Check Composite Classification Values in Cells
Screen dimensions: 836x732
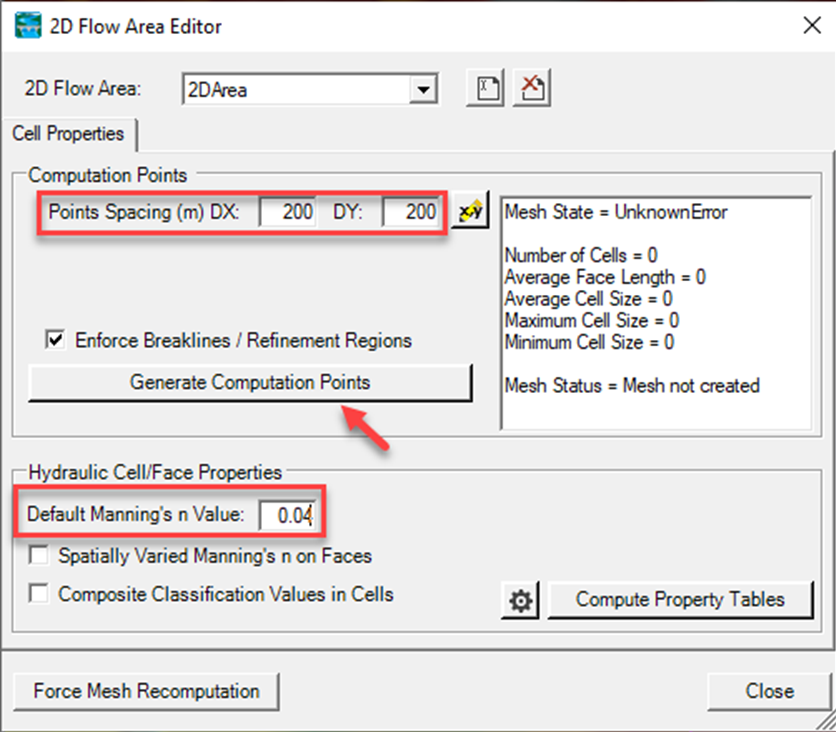click(39, 594)
